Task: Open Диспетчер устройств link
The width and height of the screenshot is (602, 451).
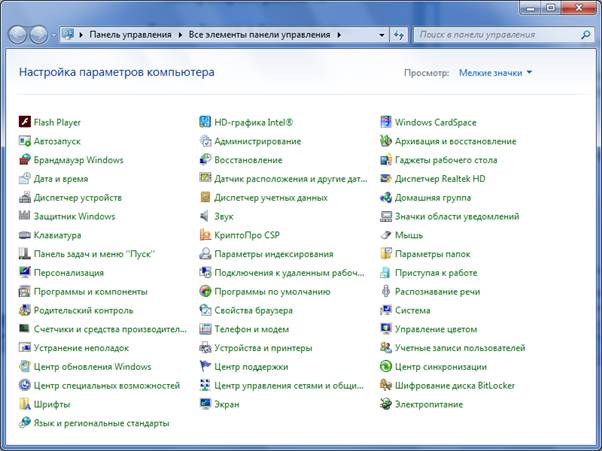Action: coord(77,198)
